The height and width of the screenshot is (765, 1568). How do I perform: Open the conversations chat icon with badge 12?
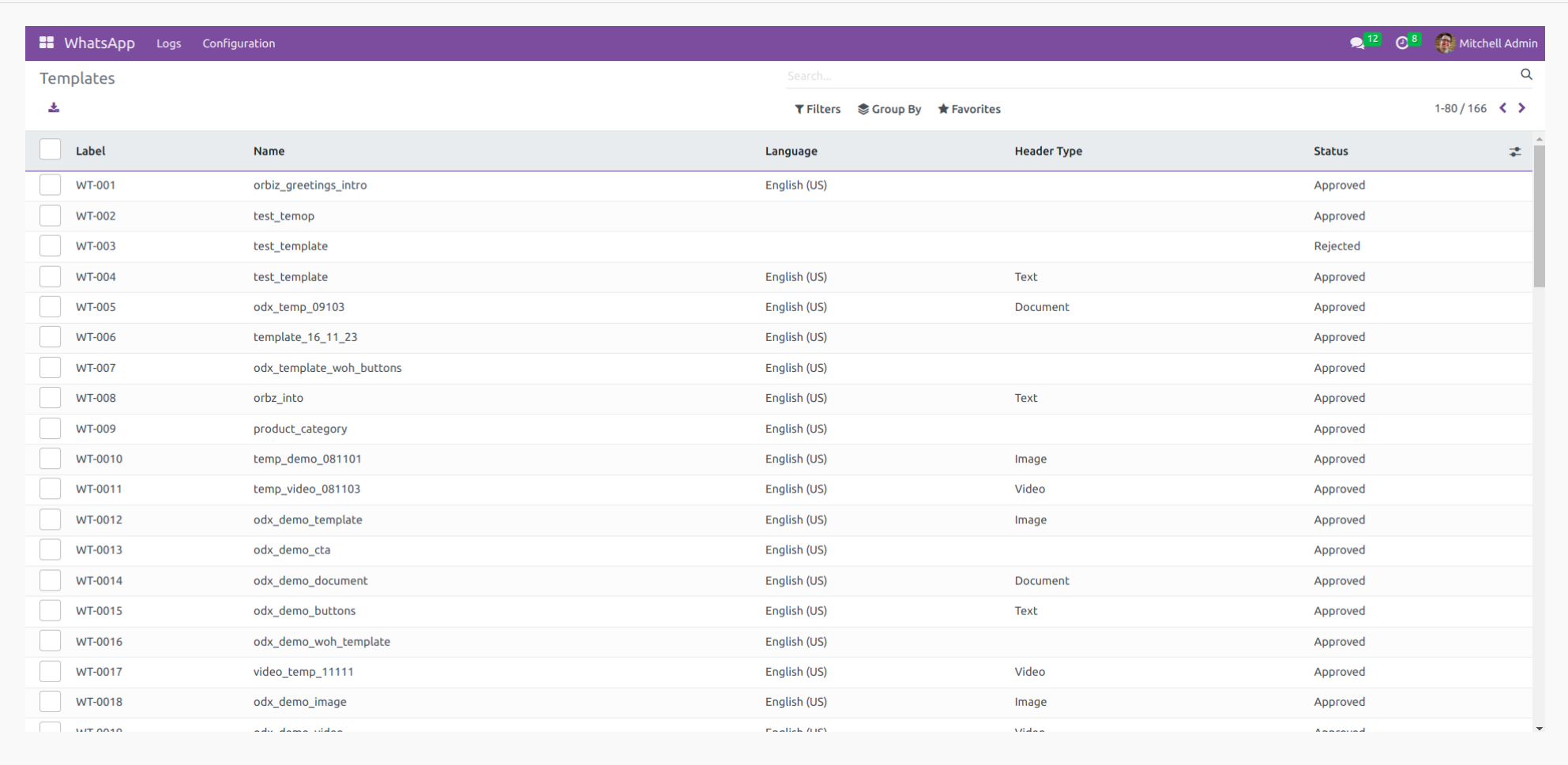pos(1358,43)
